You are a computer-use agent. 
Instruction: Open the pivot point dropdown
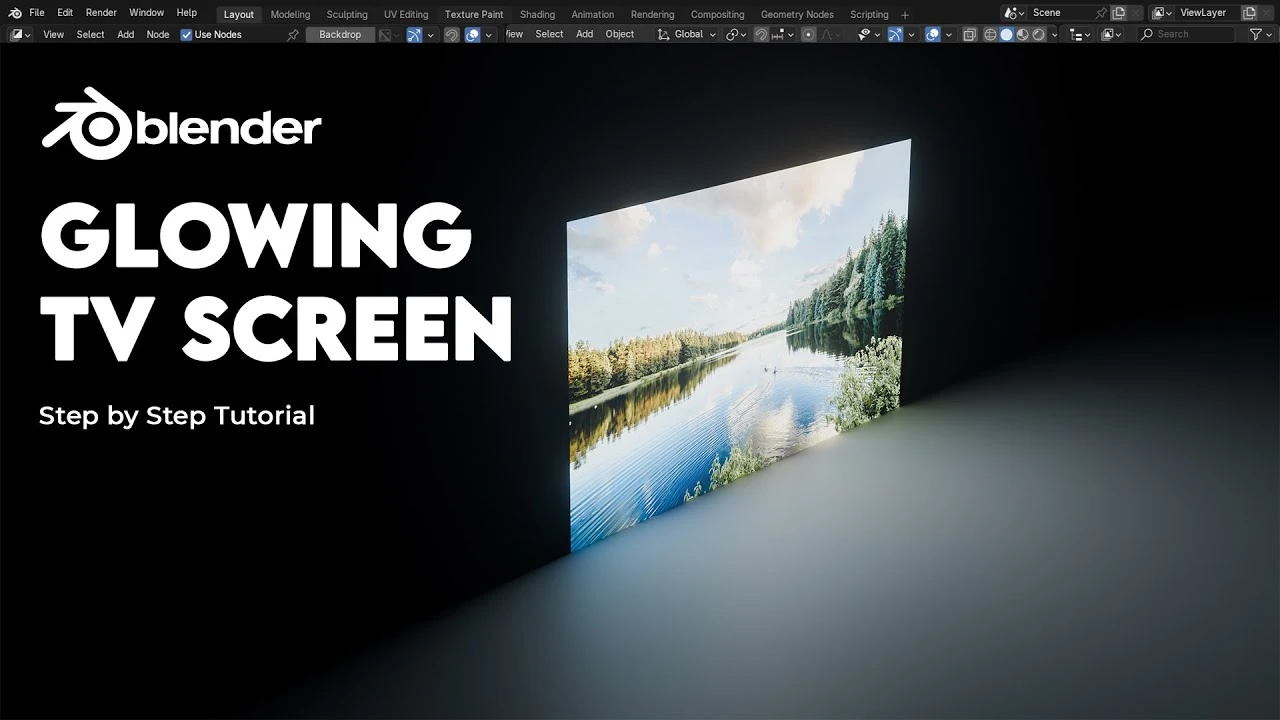click(x=736, y=34)
